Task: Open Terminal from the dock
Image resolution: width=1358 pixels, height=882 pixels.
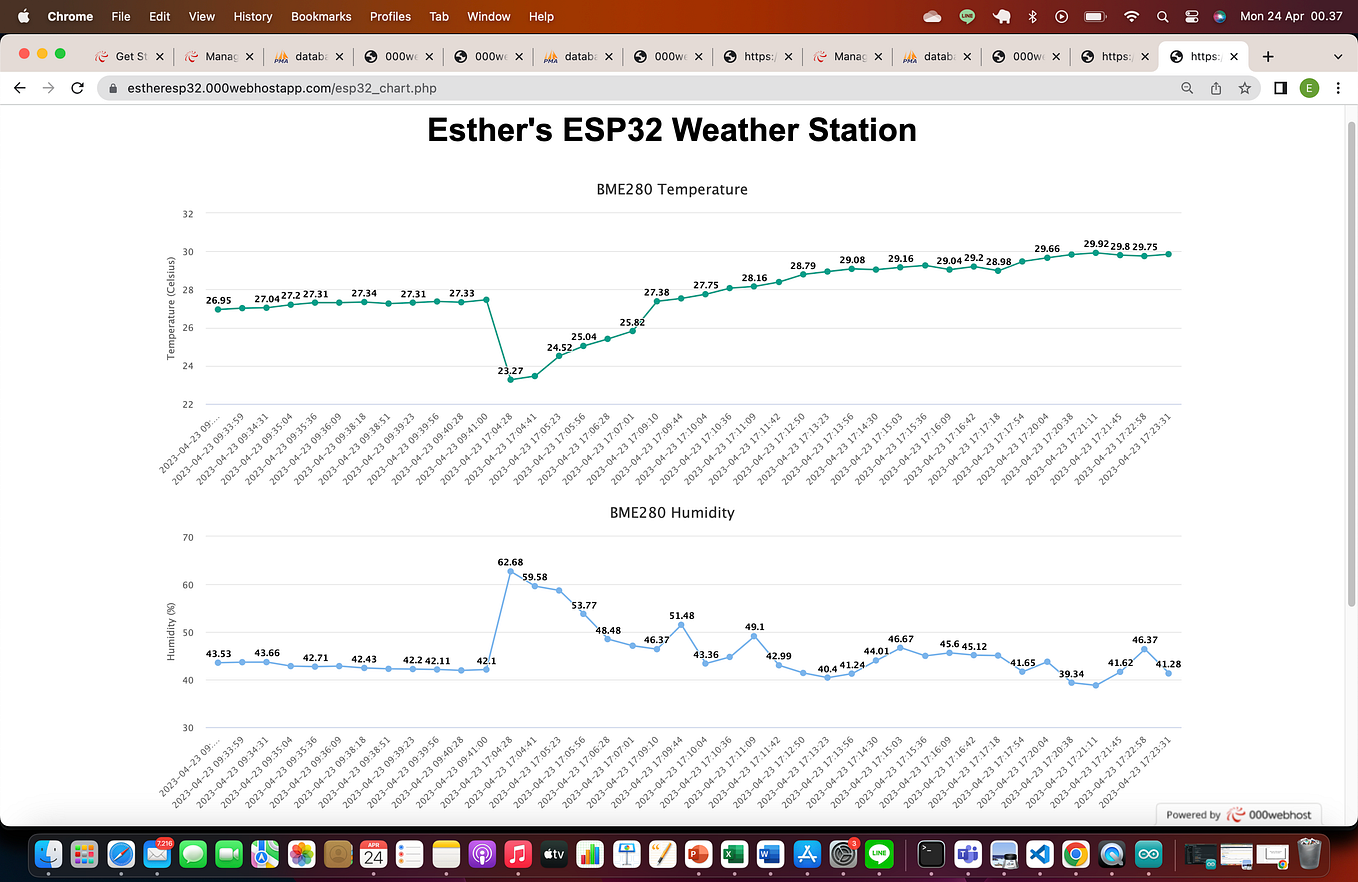Action: click(x=930, y=855)
